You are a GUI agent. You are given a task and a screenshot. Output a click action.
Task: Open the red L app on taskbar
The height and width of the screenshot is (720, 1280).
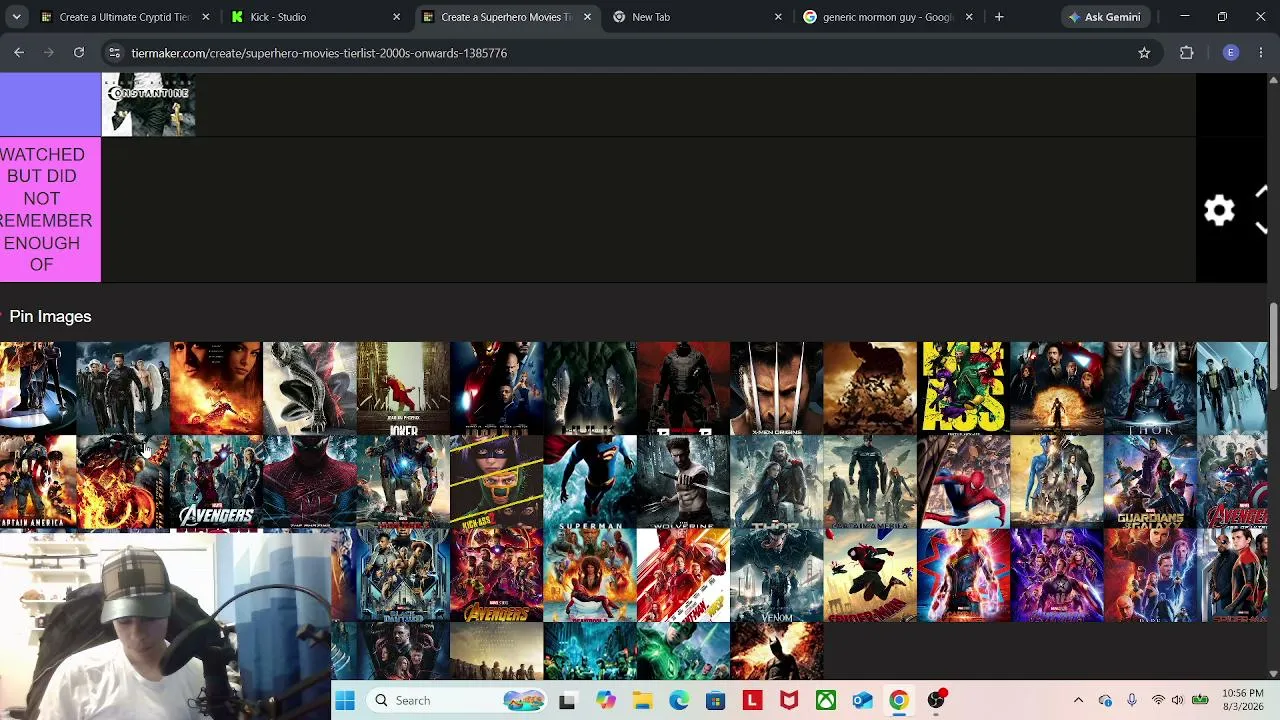click(x=752, y=701)
